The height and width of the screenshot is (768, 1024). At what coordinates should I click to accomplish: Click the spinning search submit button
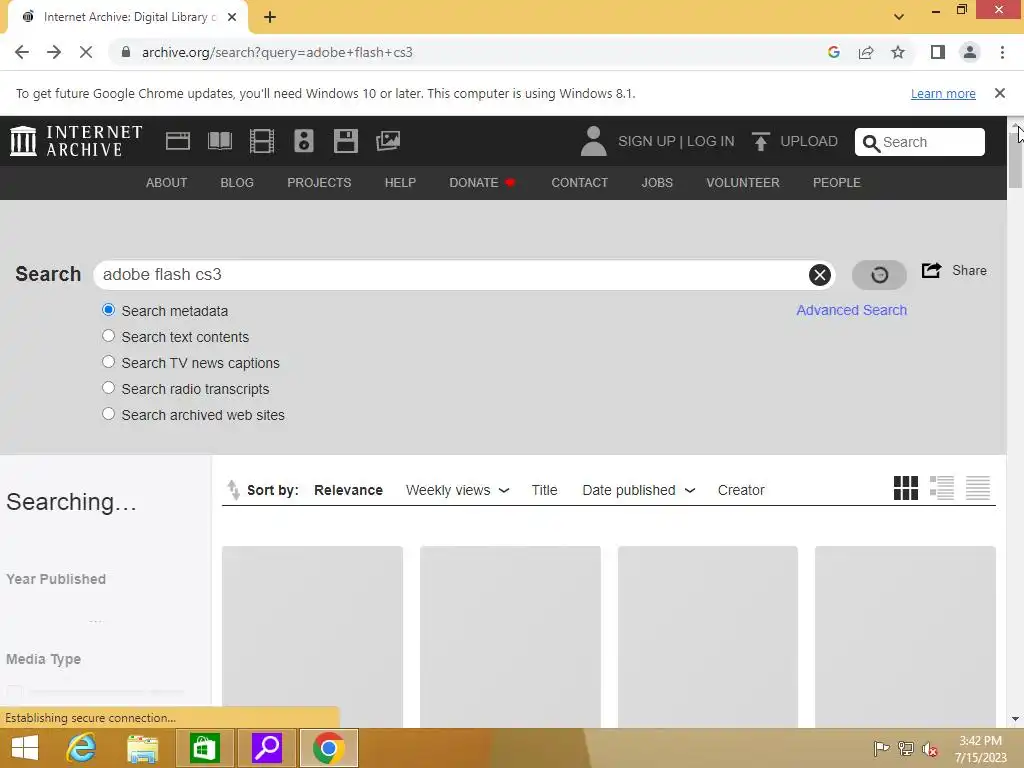879,275
